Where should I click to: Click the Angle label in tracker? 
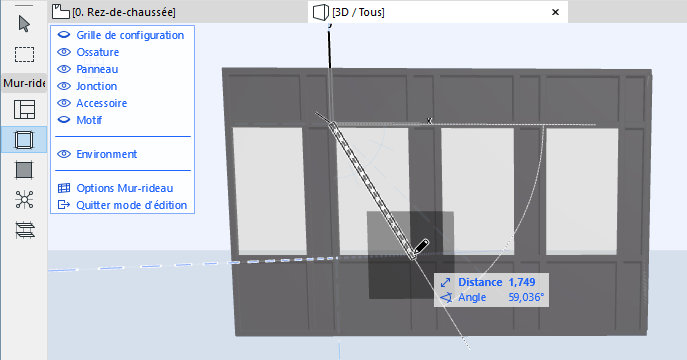pos(472,297)
